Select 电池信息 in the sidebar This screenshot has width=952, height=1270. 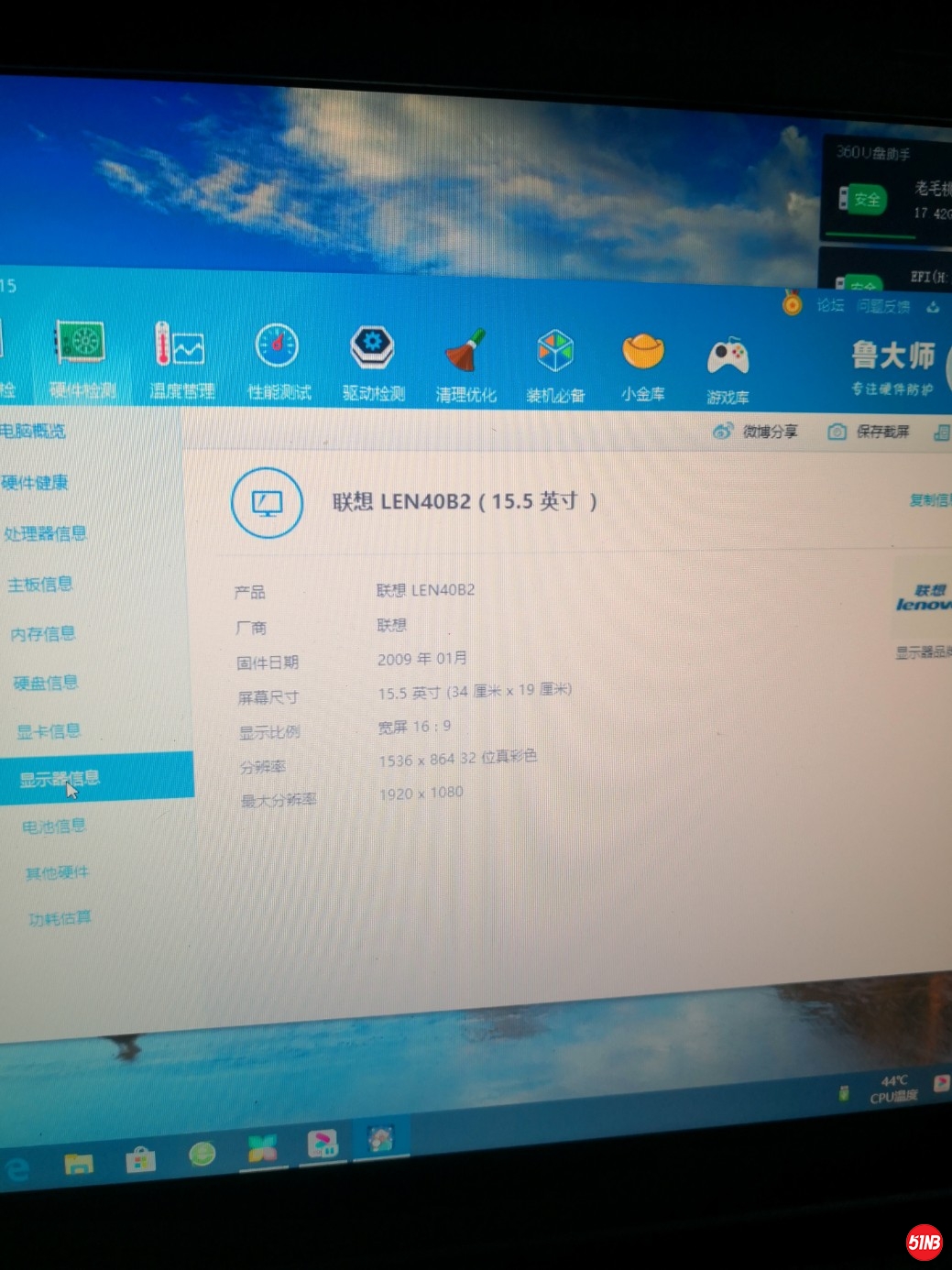54,826
